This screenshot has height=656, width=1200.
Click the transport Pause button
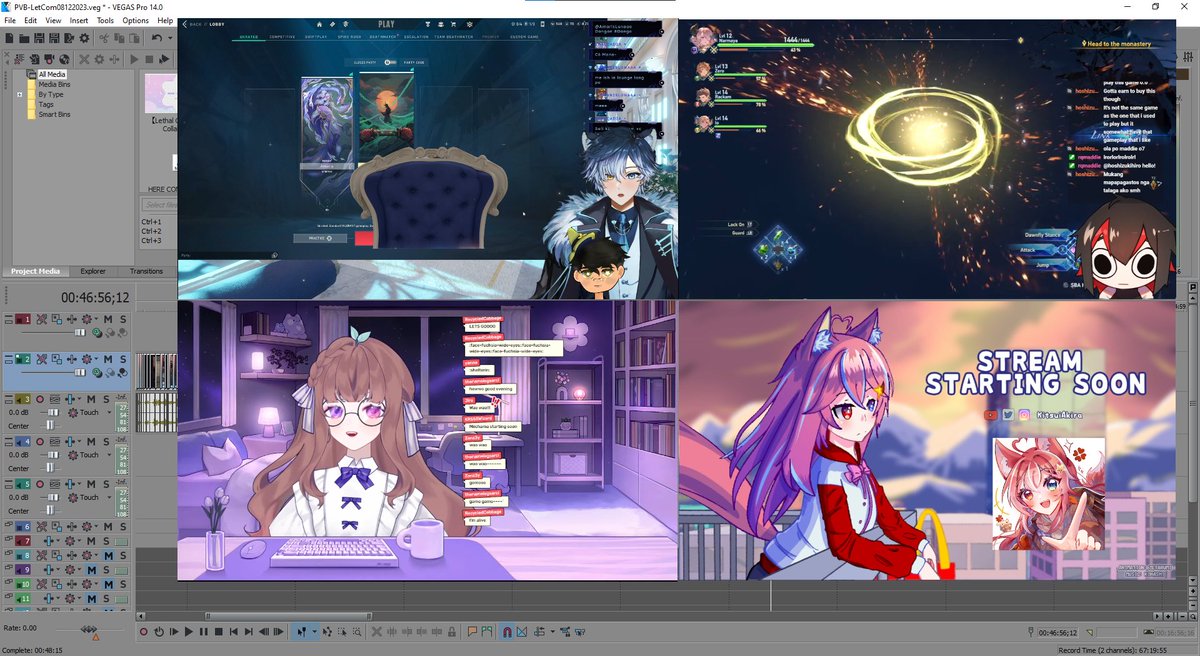point(203,632)
